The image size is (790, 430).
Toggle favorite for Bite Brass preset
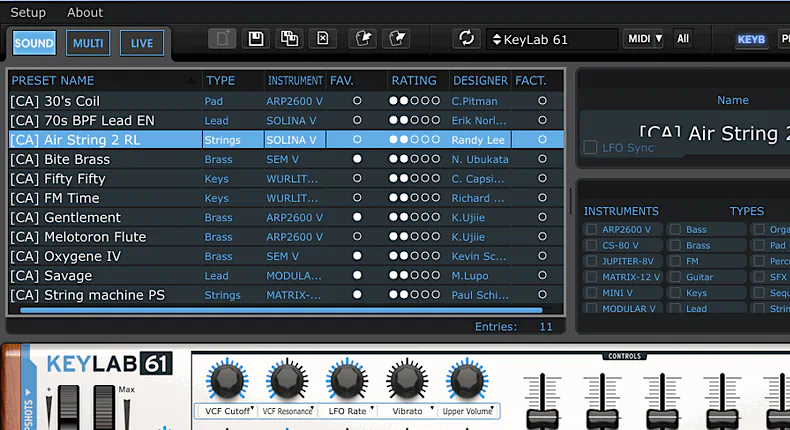coord(357,159)
